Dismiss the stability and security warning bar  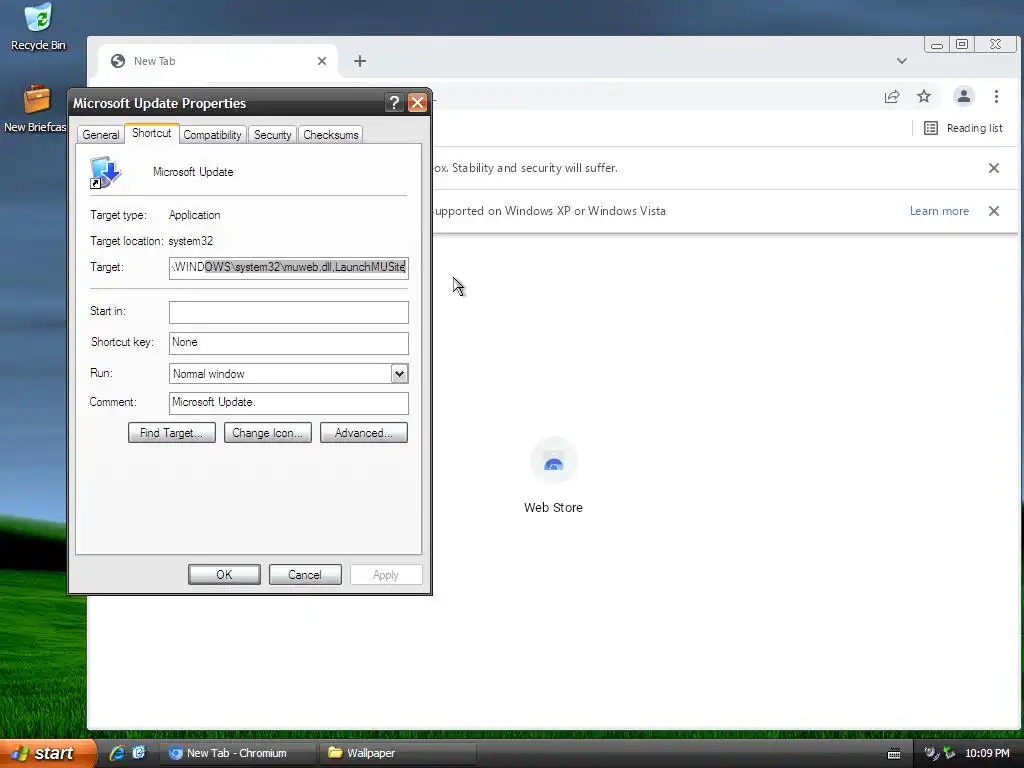click(x=993, y=168)
